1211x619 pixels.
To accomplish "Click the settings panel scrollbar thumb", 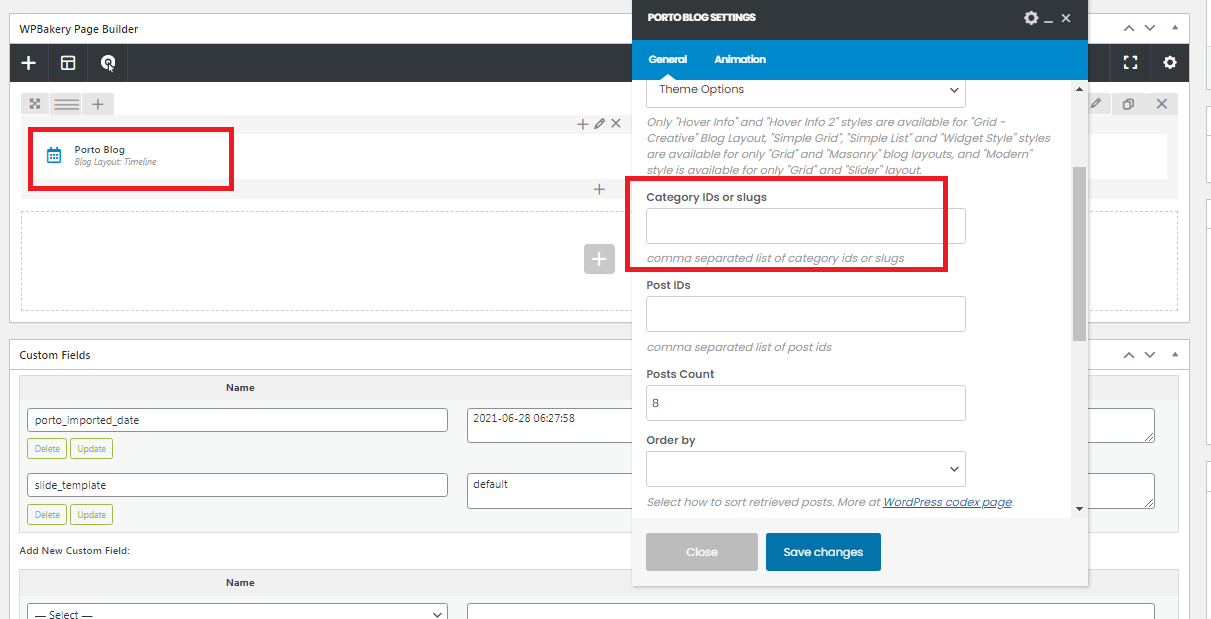I will 1079,254.
